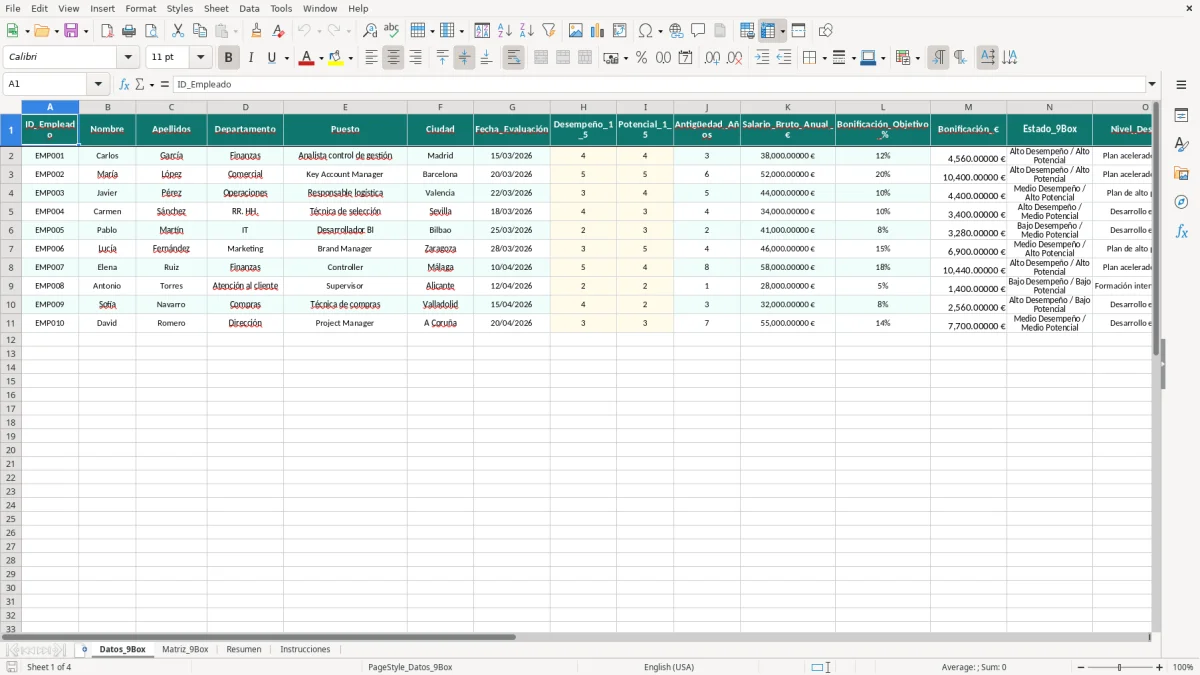Viewport: 1200px width, 675px height.
Task: Toggle Underline formatting
Action: (271, 58)
